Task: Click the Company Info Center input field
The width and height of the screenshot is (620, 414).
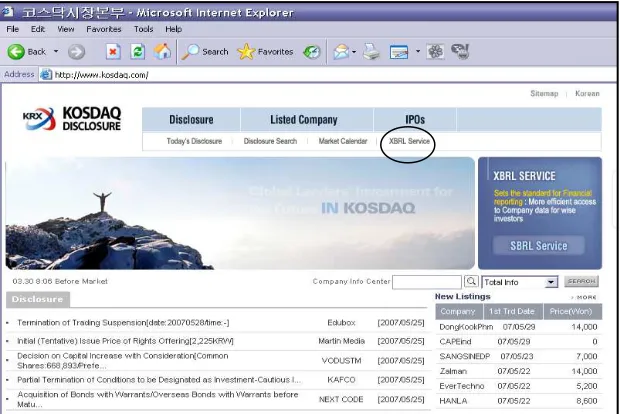Action: [427, 282]
